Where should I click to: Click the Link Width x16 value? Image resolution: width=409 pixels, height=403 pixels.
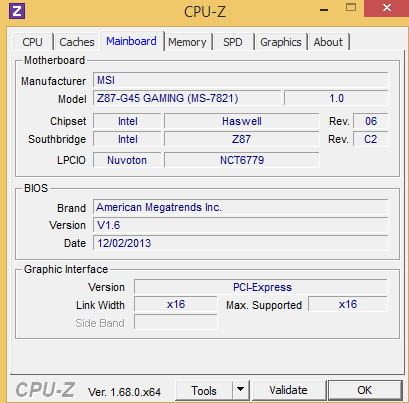click(176, 304)
